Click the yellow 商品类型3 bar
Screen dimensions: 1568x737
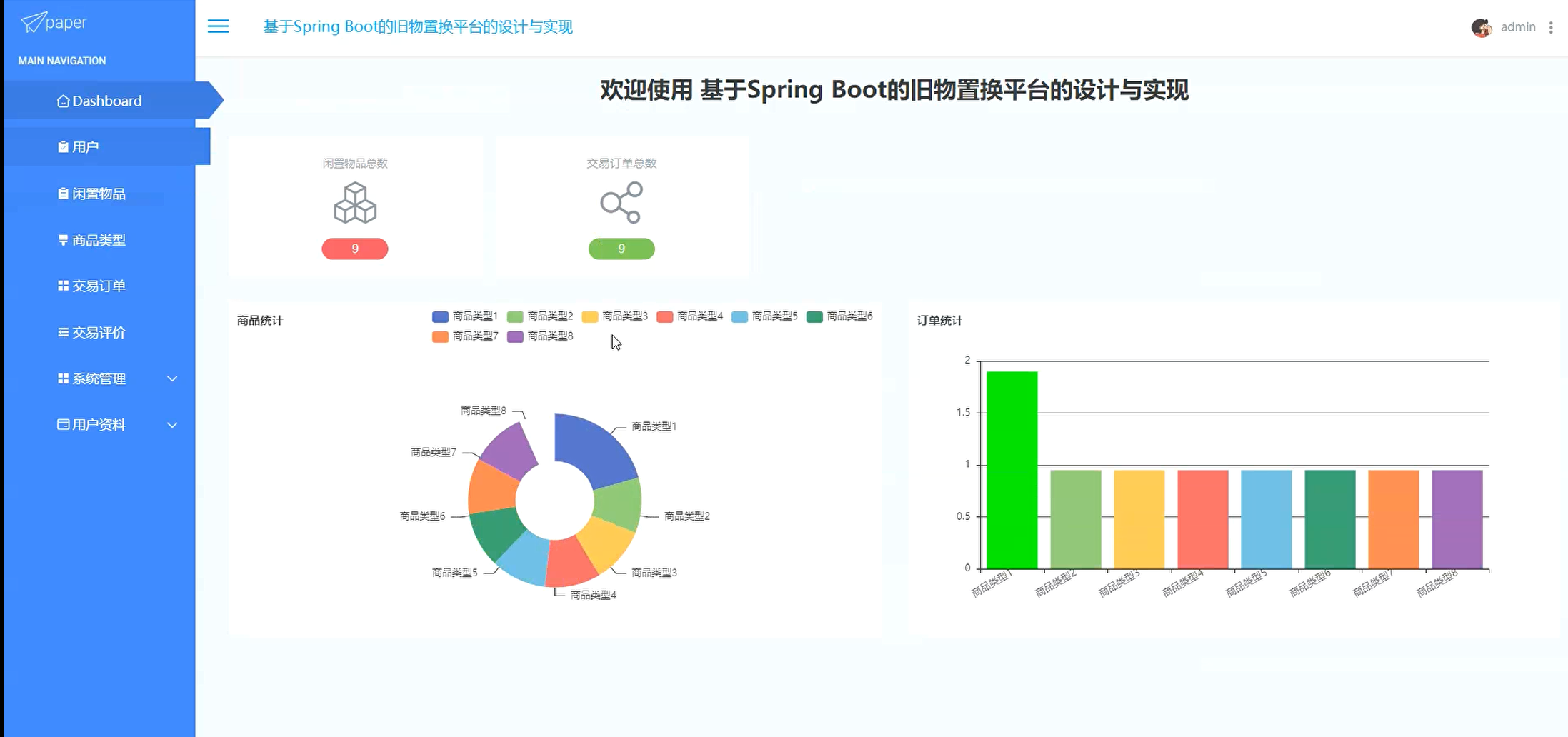(x=1139, y=519)
